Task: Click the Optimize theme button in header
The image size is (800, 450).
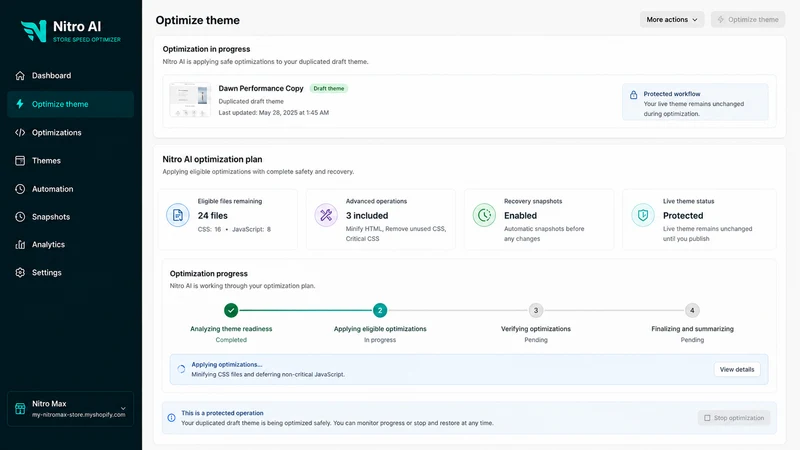Action: pyautogui.click(x=748, y=19)
